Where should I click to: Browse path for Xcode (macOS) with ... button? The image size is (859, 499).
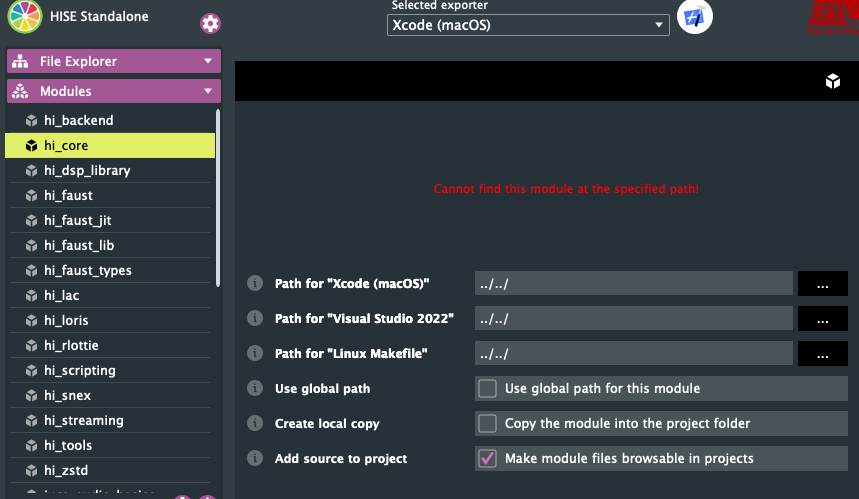click(x=822, y=284)
